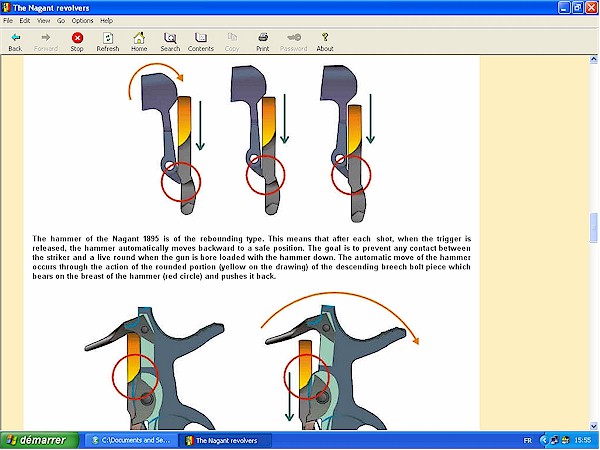Click the scrollbar up arrow
This screenshot has height=450, width=600.
pos(593,59)
